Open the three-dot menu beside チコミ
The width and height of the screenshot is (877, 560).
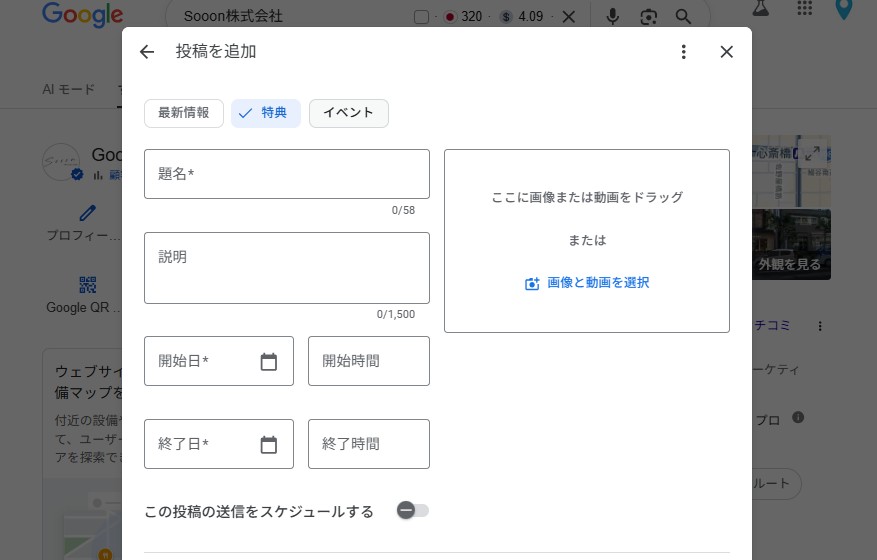pyautogui.click(x=820, y=326)
